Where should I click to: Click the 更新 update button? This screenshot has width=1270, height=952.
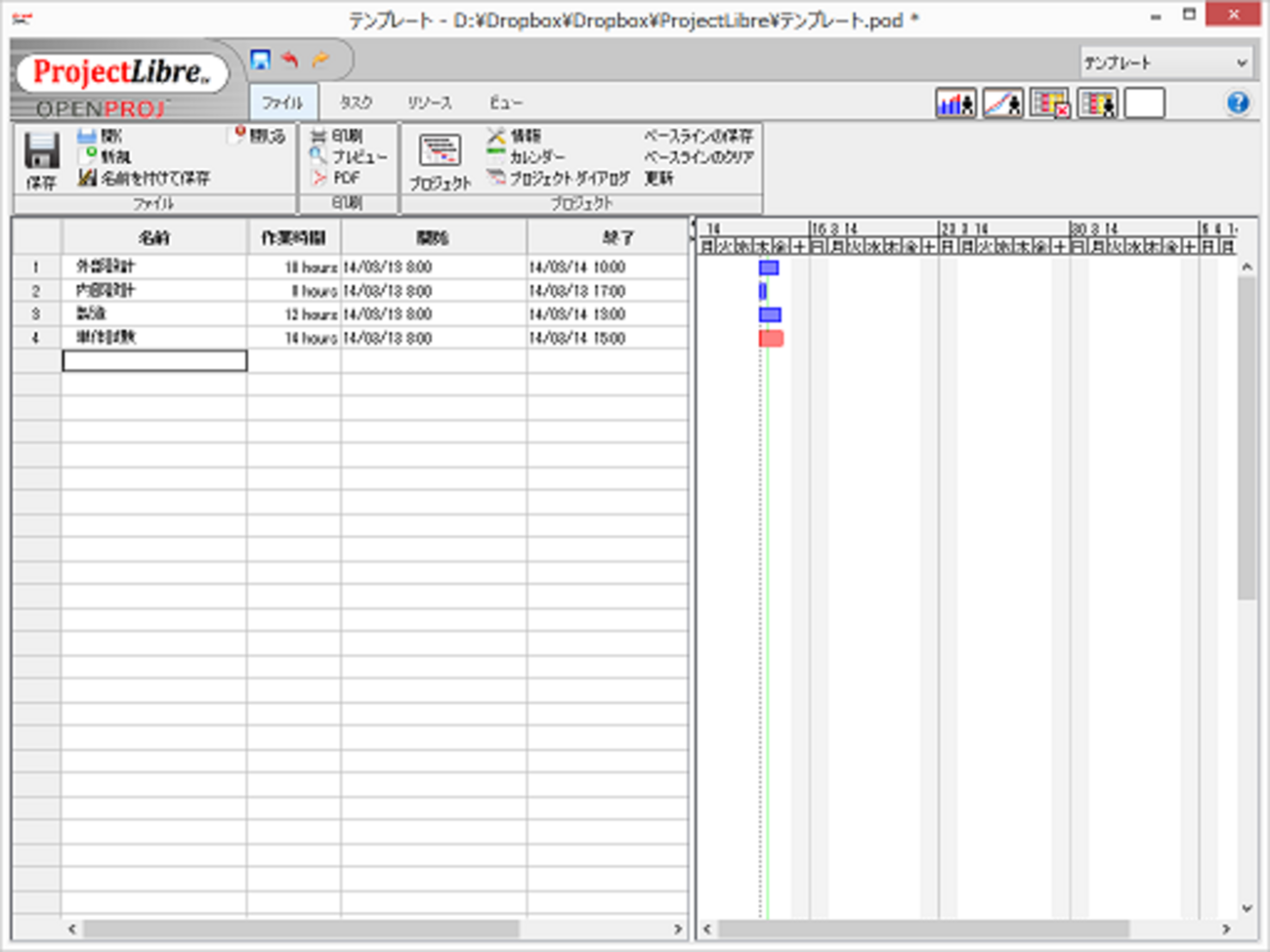pos(659,178)
